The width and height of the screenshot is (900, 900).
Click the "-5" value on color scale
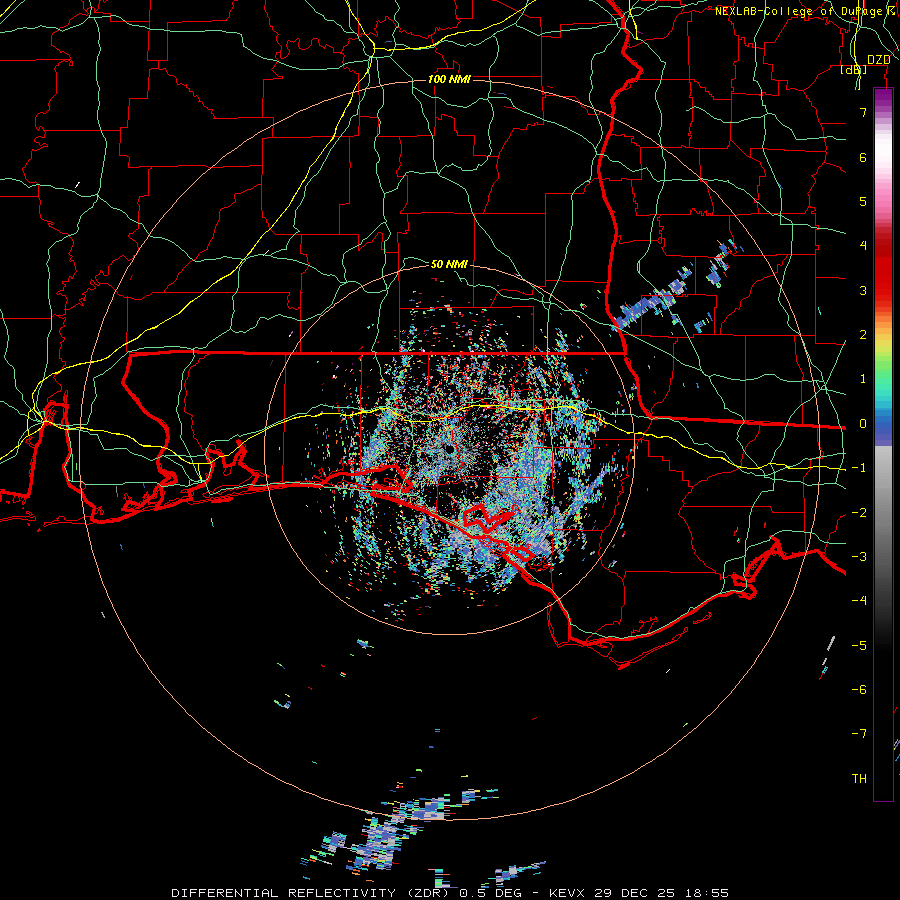[859, 646]
